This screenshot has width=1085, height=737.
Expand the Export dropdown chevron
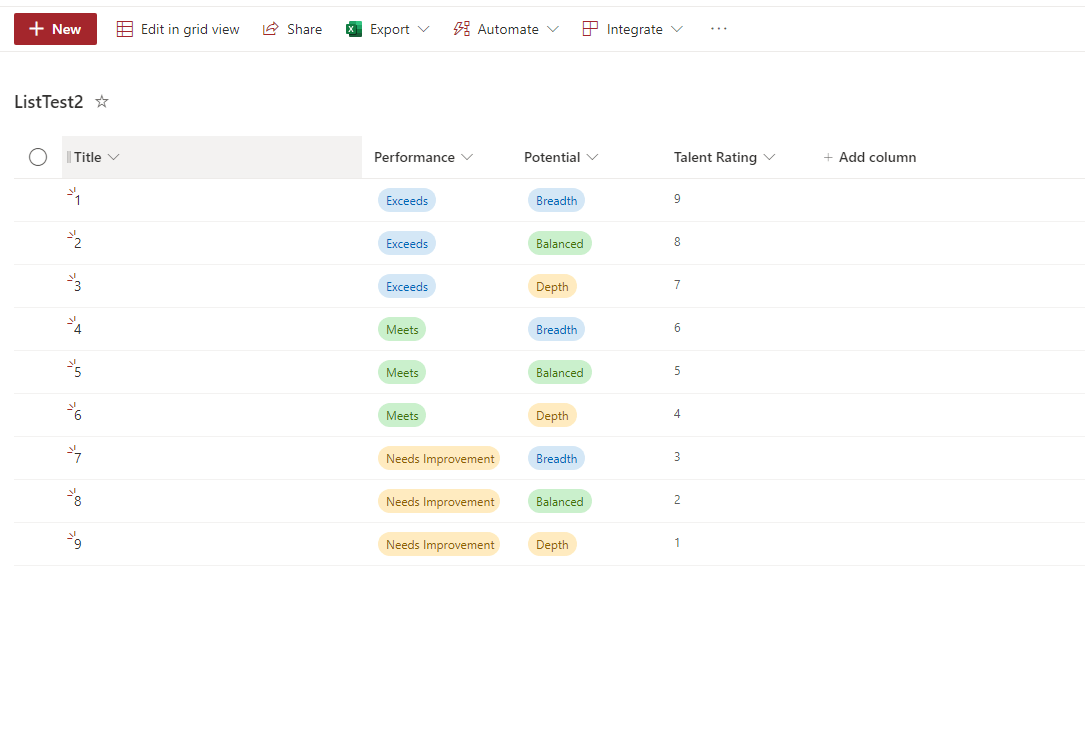point(424,29)
